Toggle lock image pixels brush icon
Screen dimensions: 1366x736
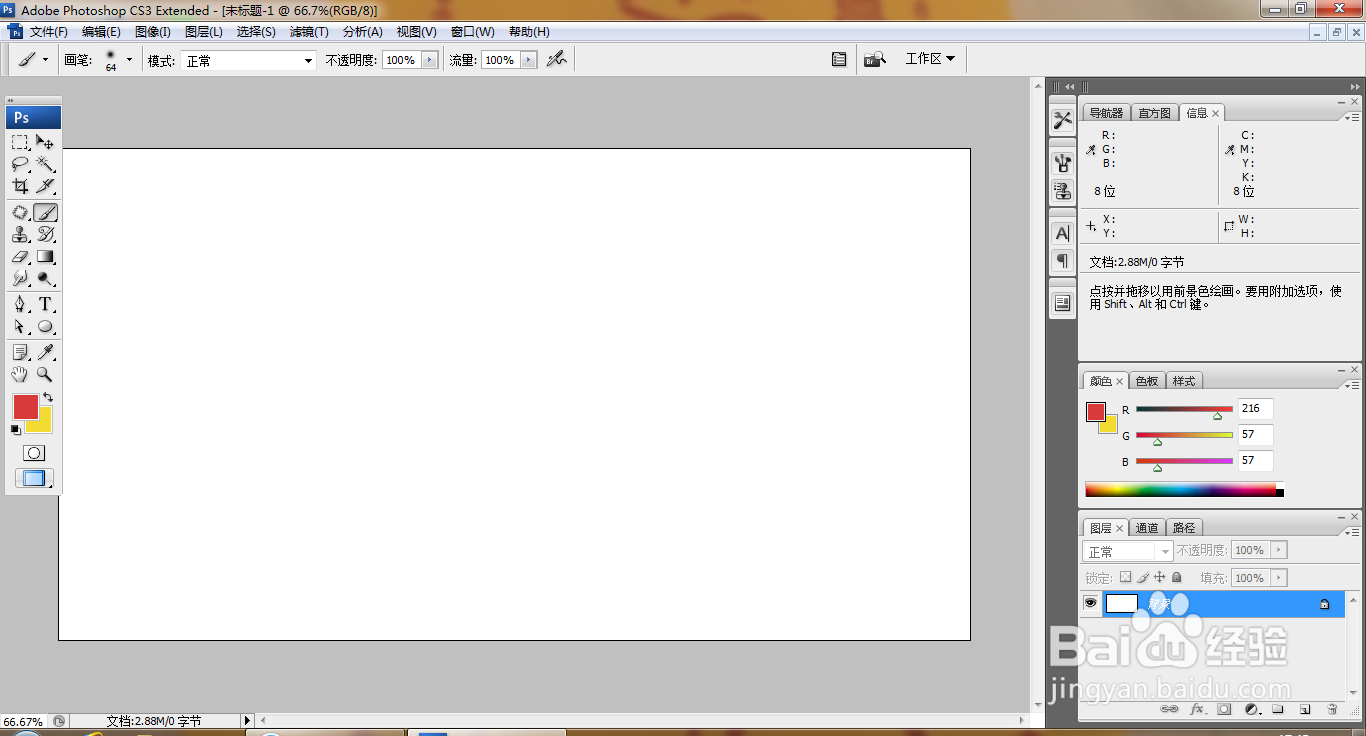click(x=1143, y=577)
